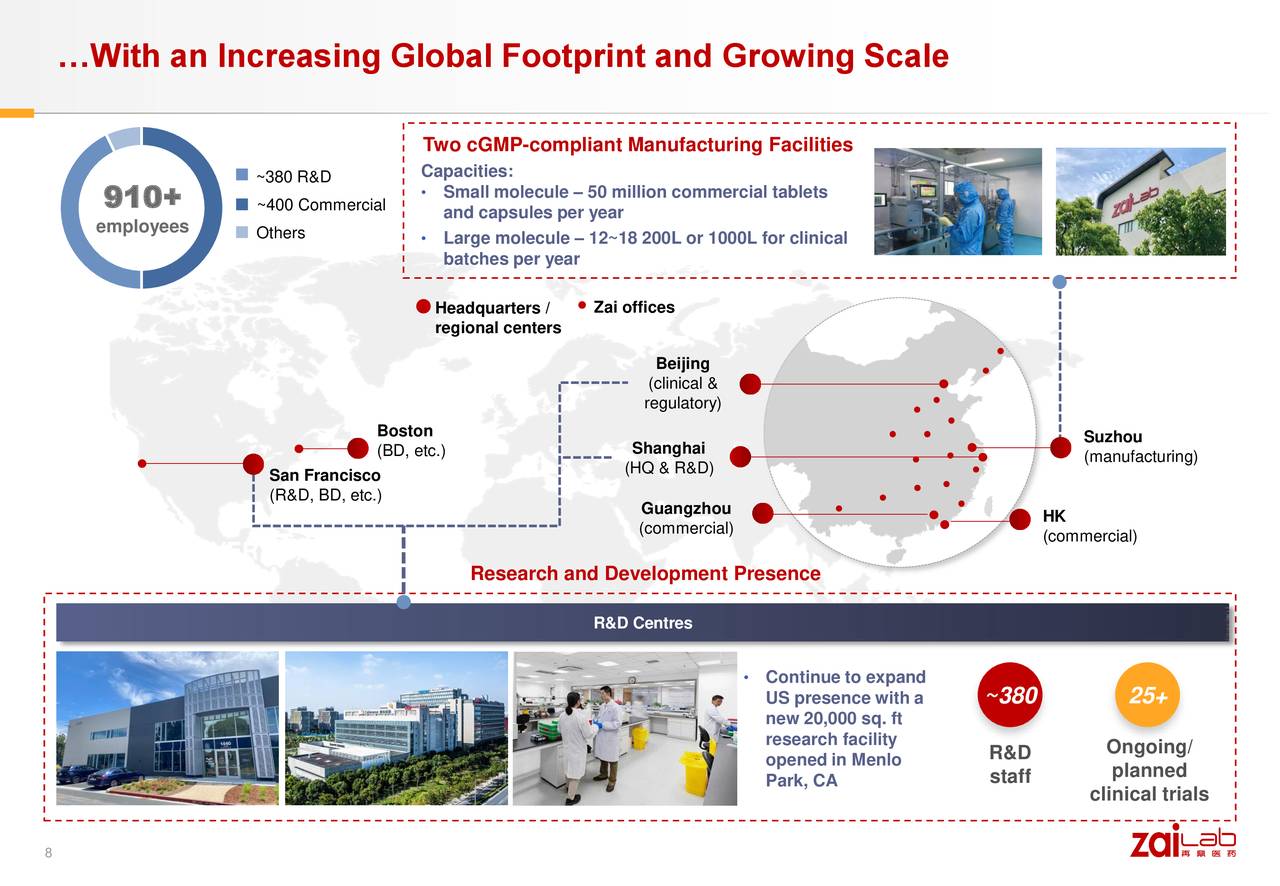Click the large red Guangzhou marker dot

coord(762,513)
